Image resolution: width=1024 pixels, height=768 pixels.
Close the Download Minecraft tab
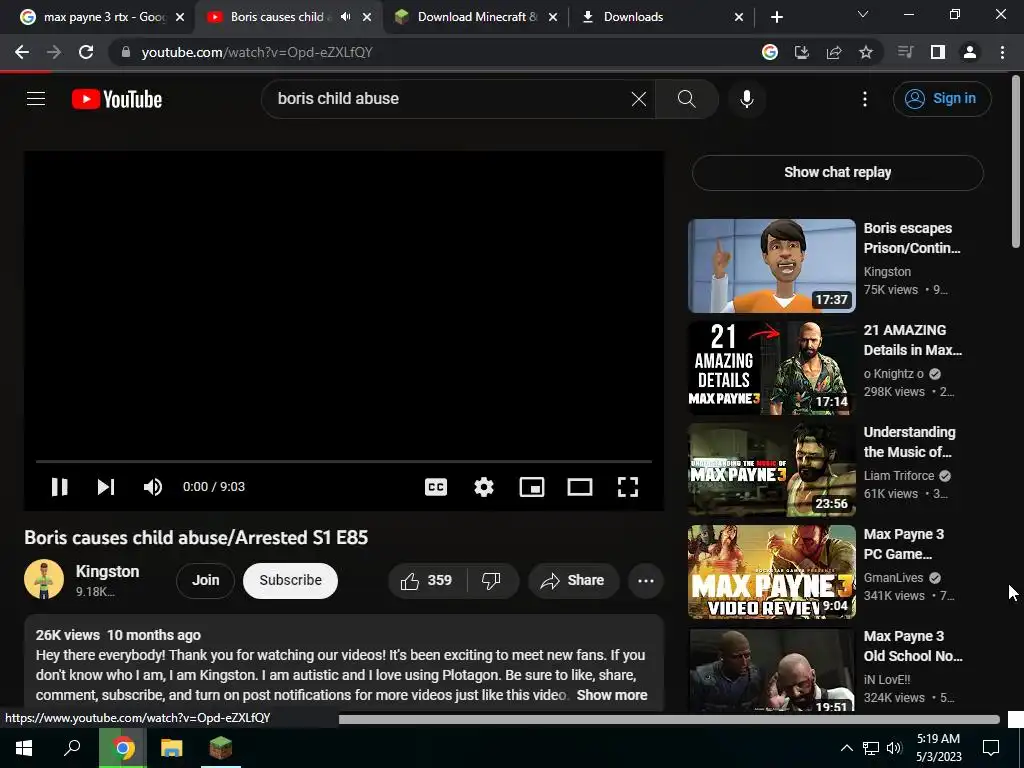point(553,17)
